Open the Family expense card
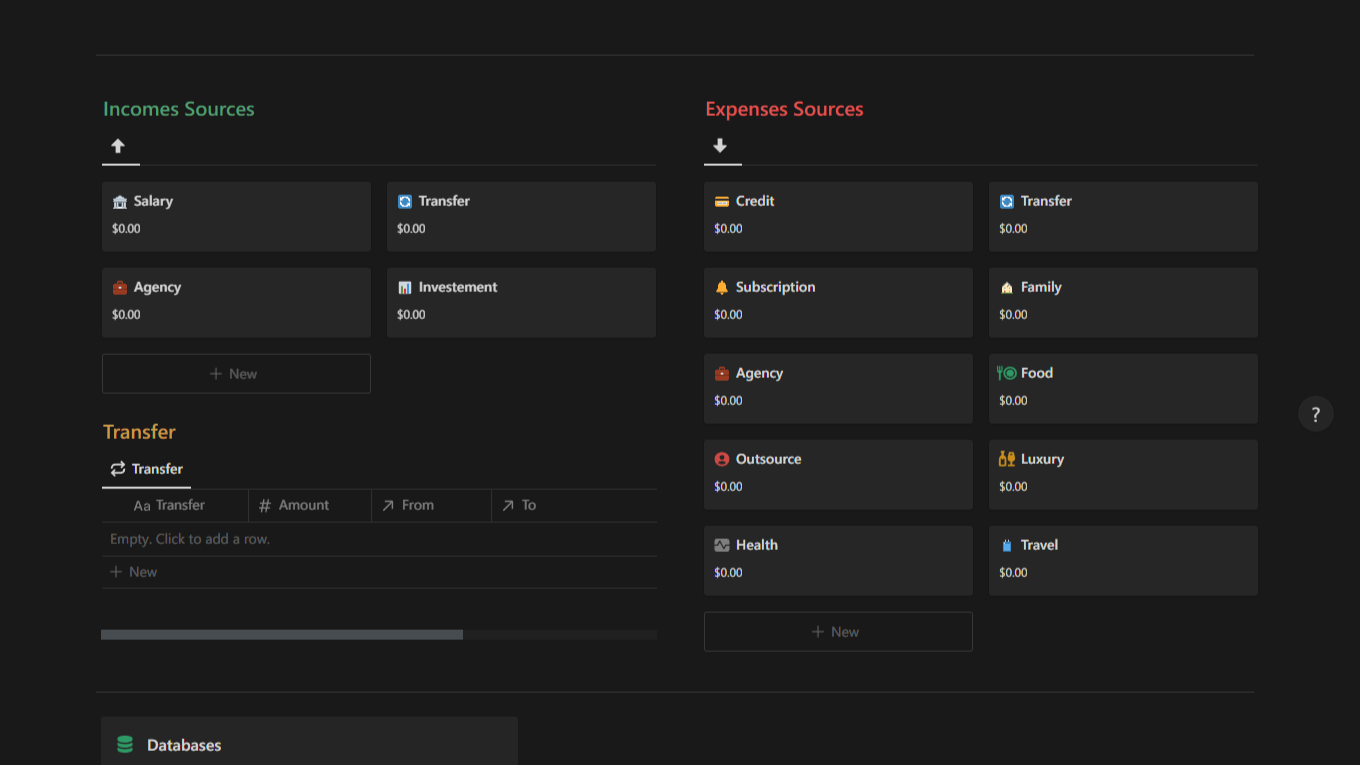Screen dimensions: 1360x765 pos(1123,302)
